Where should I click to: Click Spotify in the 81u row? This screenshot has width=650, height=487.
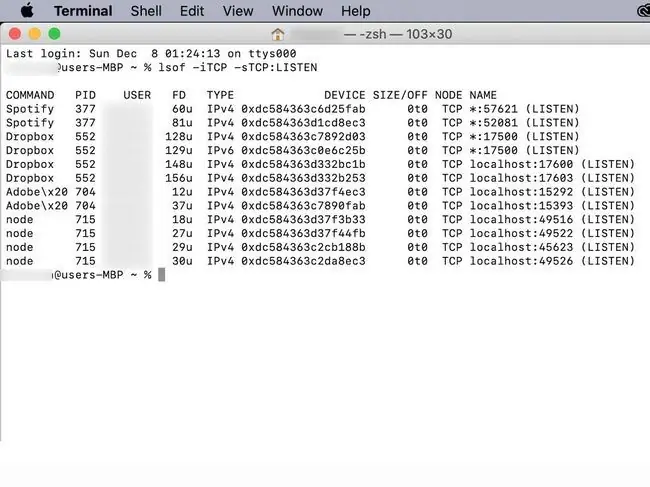[30, 123]
